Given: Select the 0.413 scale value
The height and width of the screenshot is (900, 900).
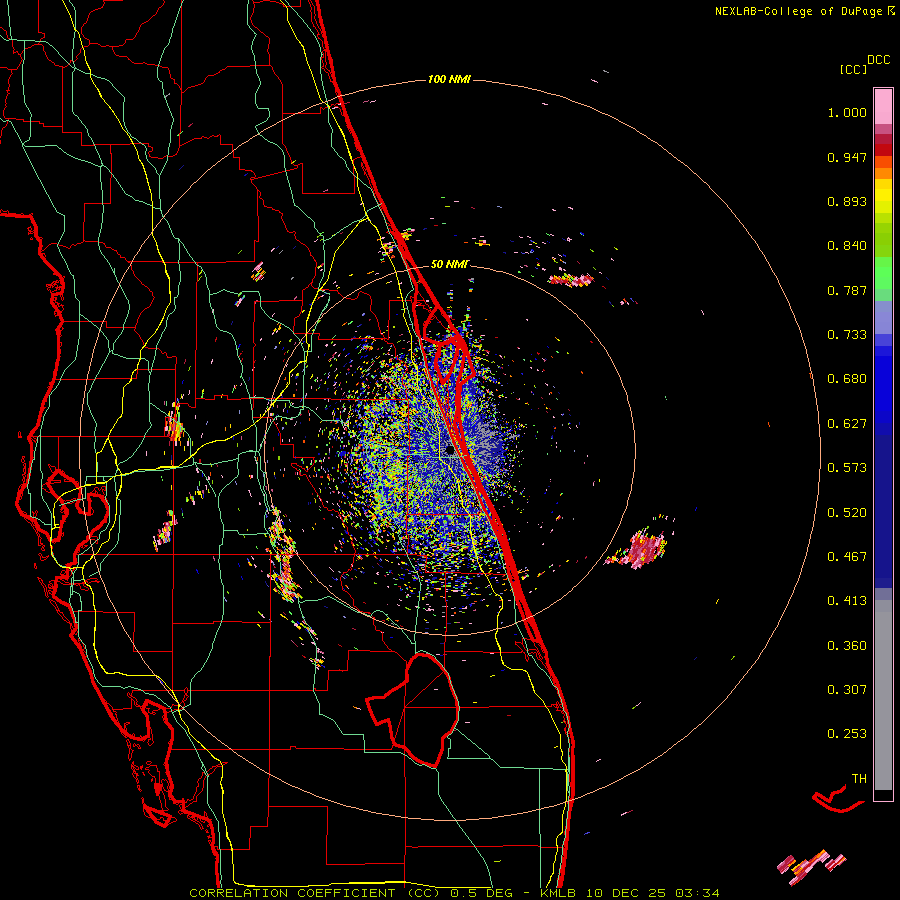Looking at the screenshot, I should tap(847, 601).
